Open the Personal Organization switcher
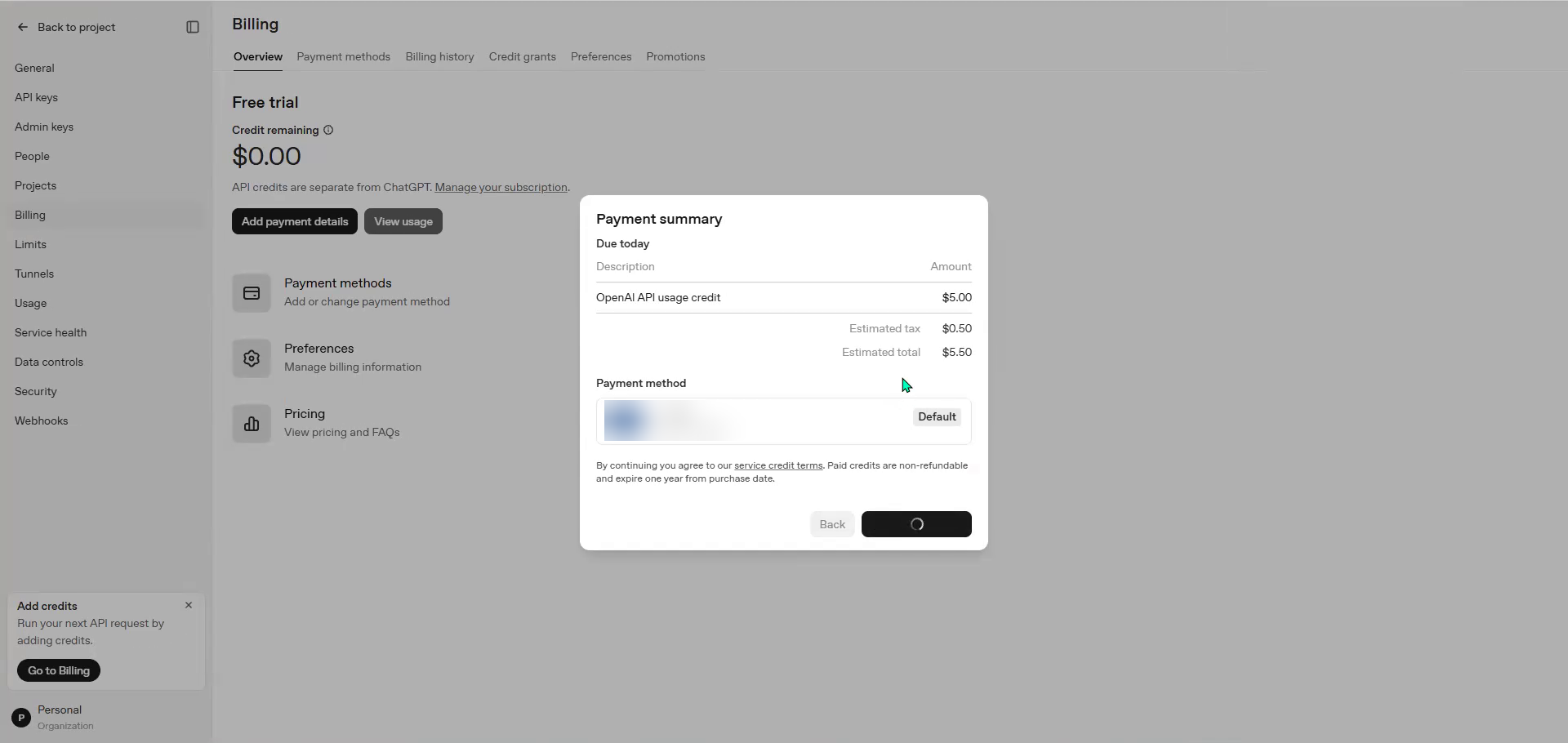 click(106, 718)
